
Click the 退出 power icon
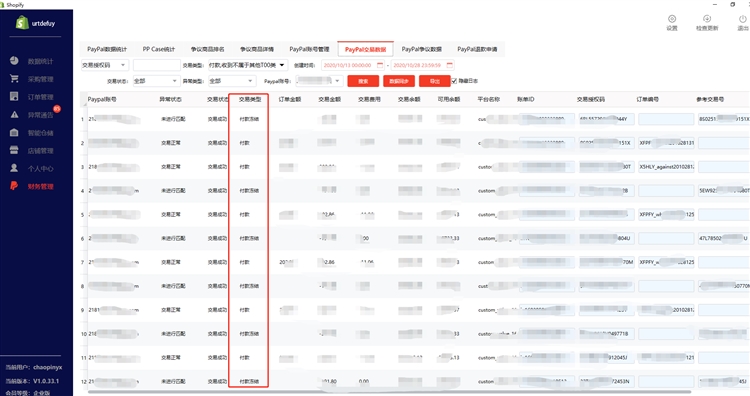[742, 19]
